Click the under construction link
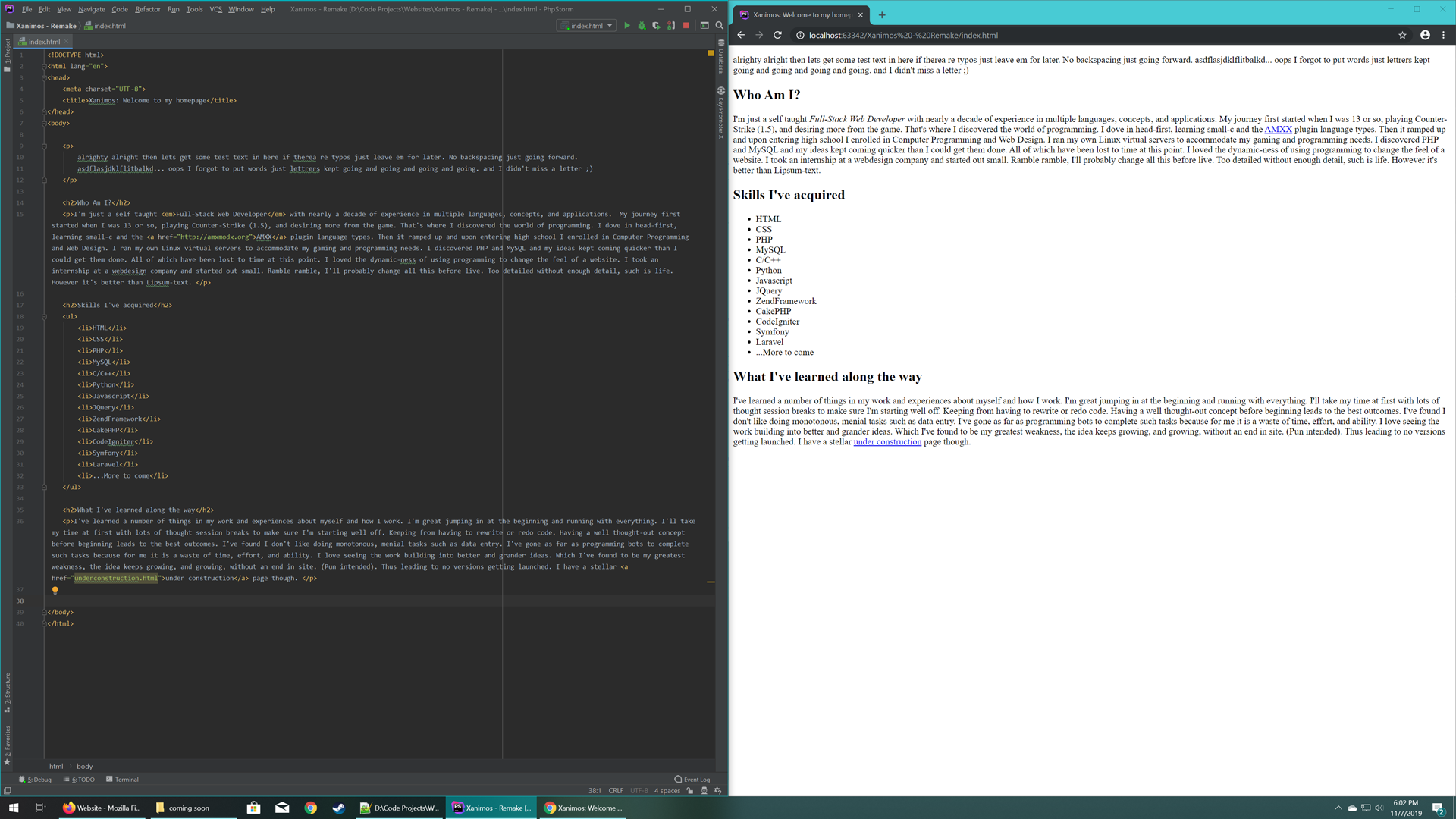Viewport: 1456px width, 819px height. coord(886,442)
